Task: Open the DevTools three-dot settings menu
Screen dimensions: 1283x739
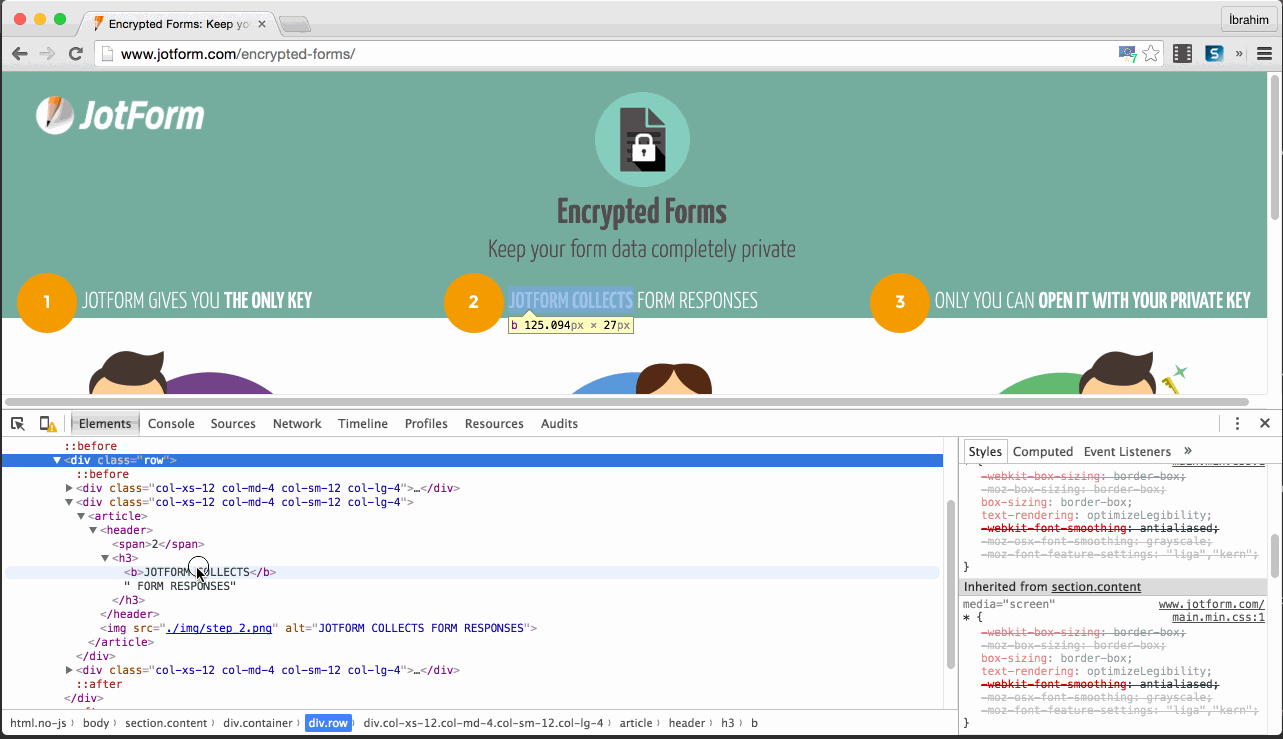Action: [1237, 424]
